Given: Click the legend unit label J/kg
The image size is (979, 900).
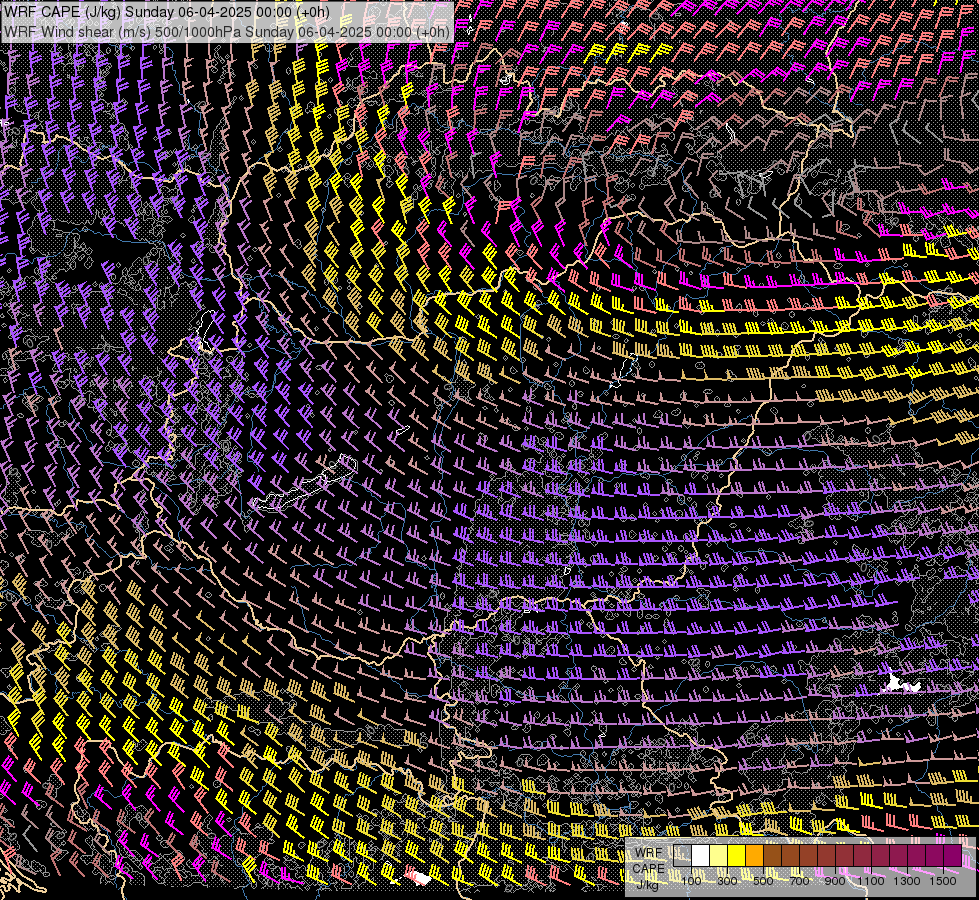Looking at the screenshot, I should (x=648, y=884).
